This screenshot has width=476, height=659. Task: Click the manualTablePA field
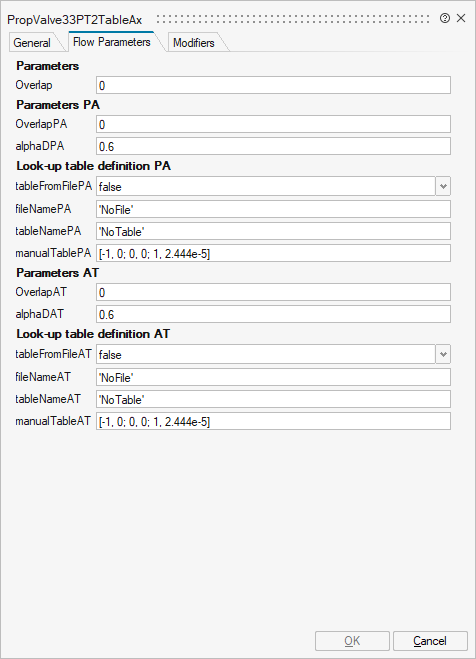274,253
